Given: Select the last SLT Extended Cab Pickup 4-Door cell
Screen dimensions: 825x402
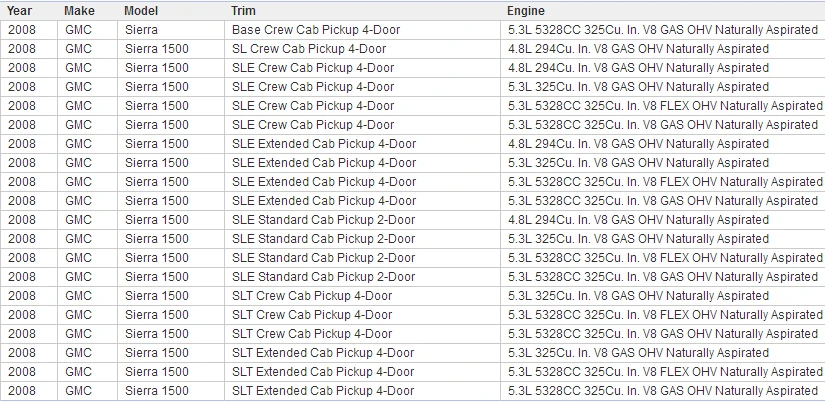Looking at the screenshot, I should [362, 390].
